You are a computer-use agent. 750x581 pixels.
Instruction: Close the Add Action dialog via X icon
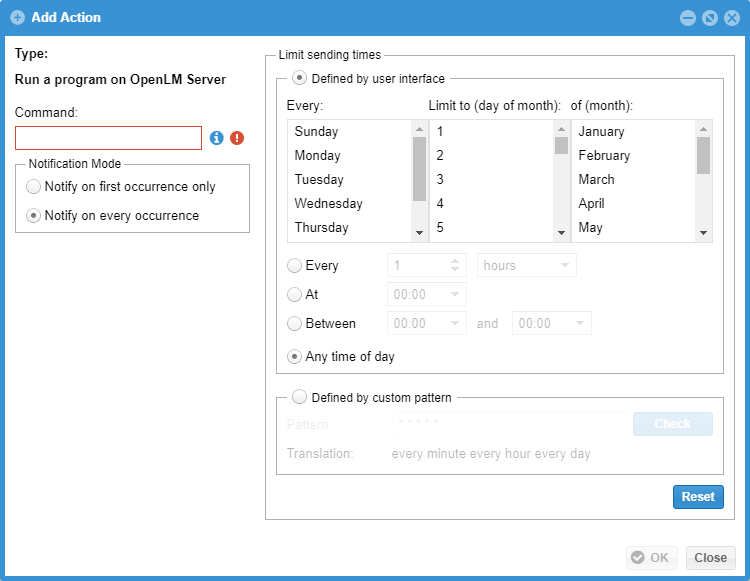(x=730, y=18)
